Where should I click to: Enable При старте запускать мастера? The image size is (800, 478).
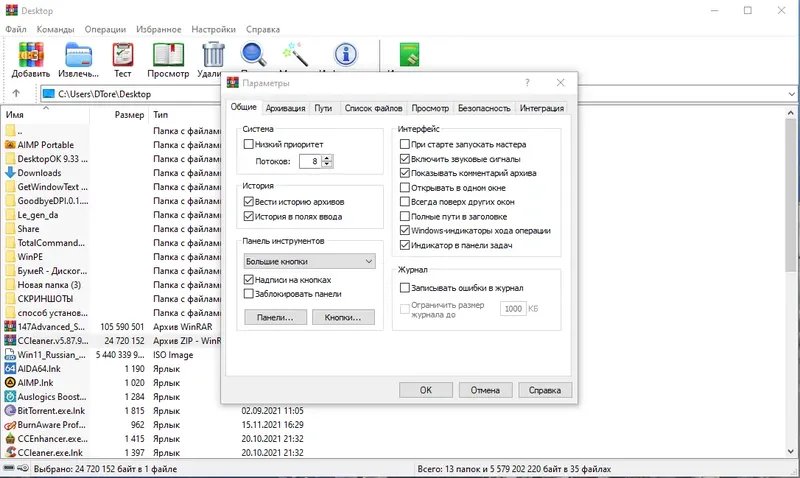[x=405, y=144]
